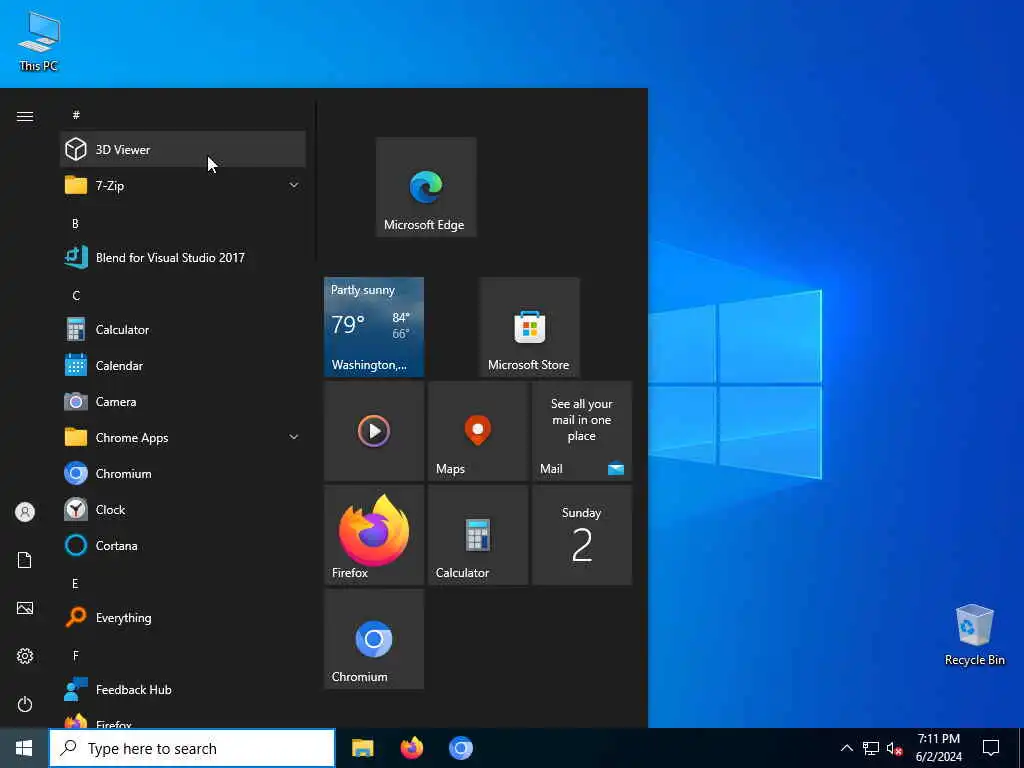1024x768 pixels.
Task: Open the notification center icon
Action: [x=991, y=748]
